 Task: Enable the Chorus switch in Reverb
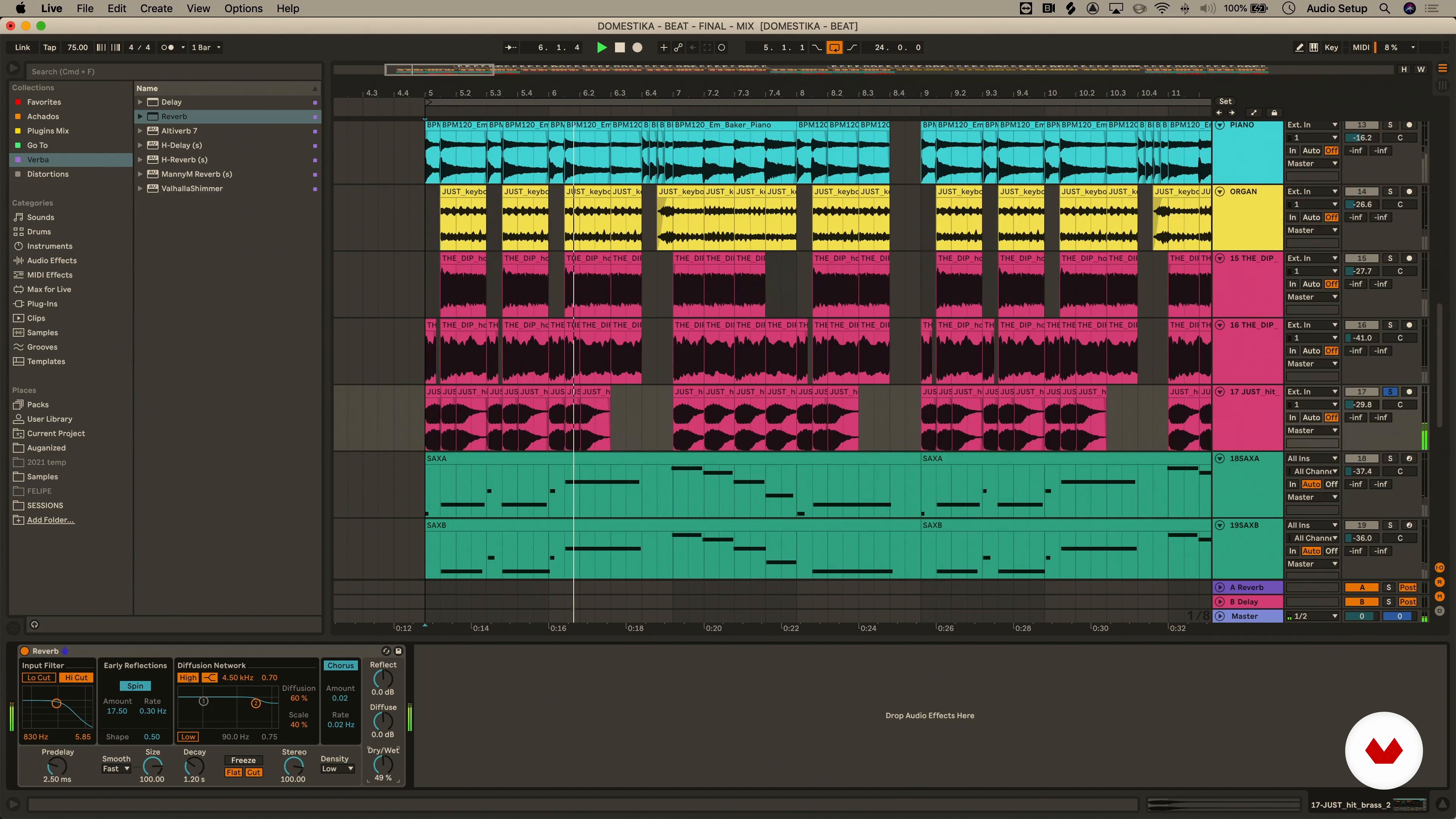coord(340,665)
